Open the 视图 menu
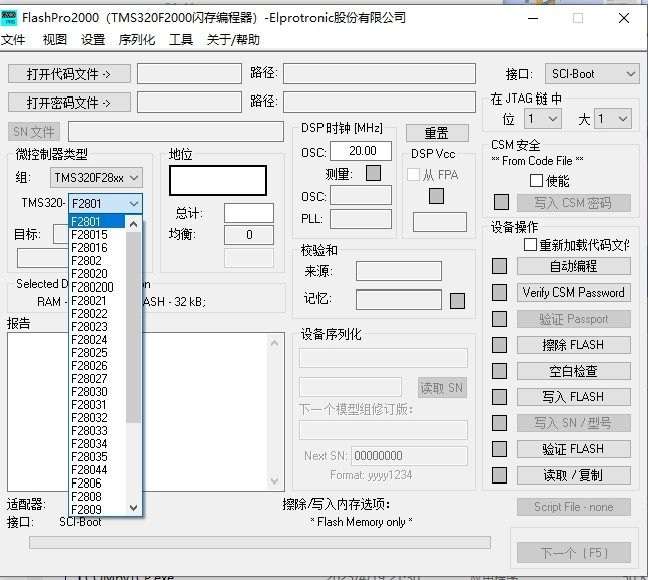This screenshot has width=648, height=580. (x=55, y=40)
